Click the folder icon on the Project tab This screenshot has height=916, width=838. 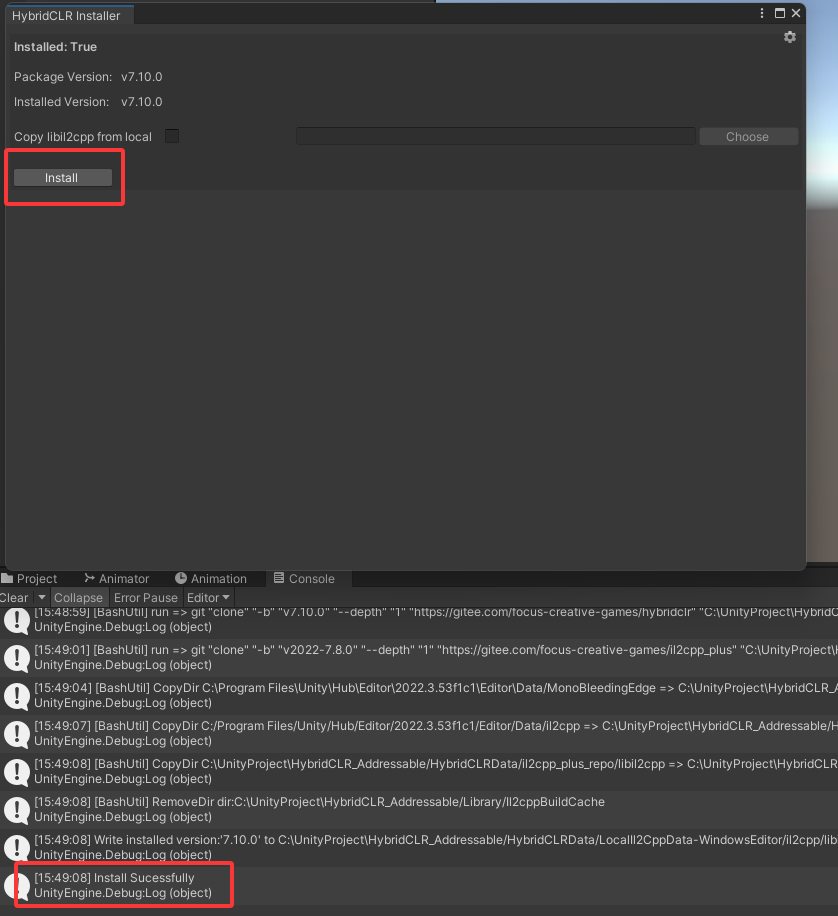(10, 578)
